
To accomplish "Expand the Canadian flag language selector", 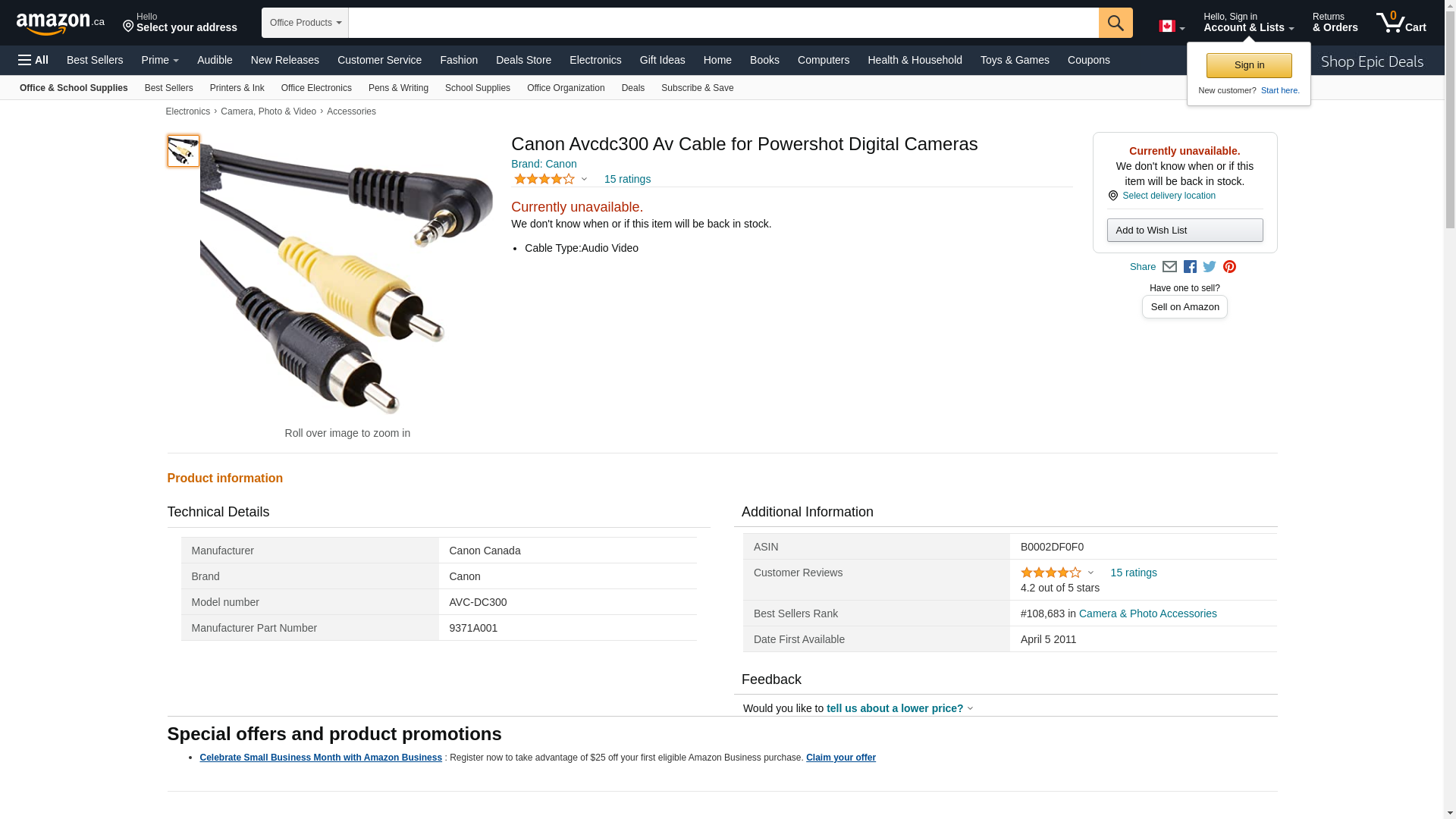I will coord(1172,27).
